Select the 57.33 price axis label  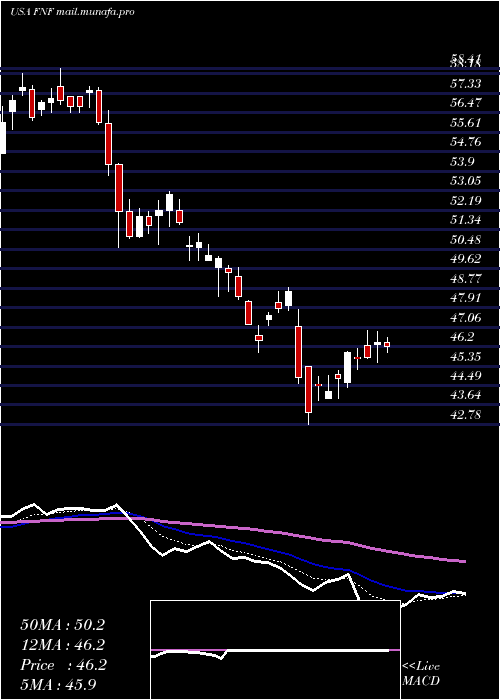466,83
